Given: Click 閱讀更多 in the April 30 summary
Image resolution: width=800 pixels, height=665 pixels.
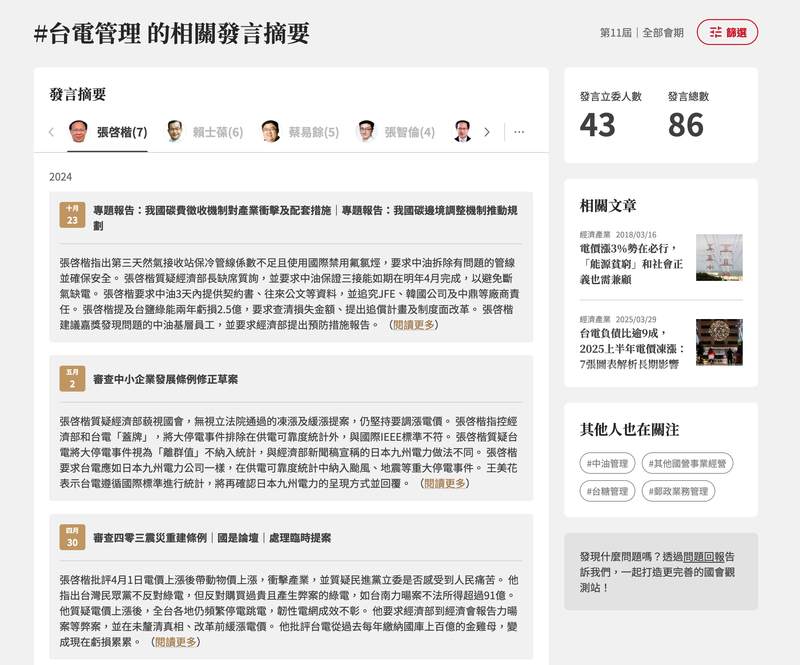Looking at the screenshot, I should (x=176, y=642).
